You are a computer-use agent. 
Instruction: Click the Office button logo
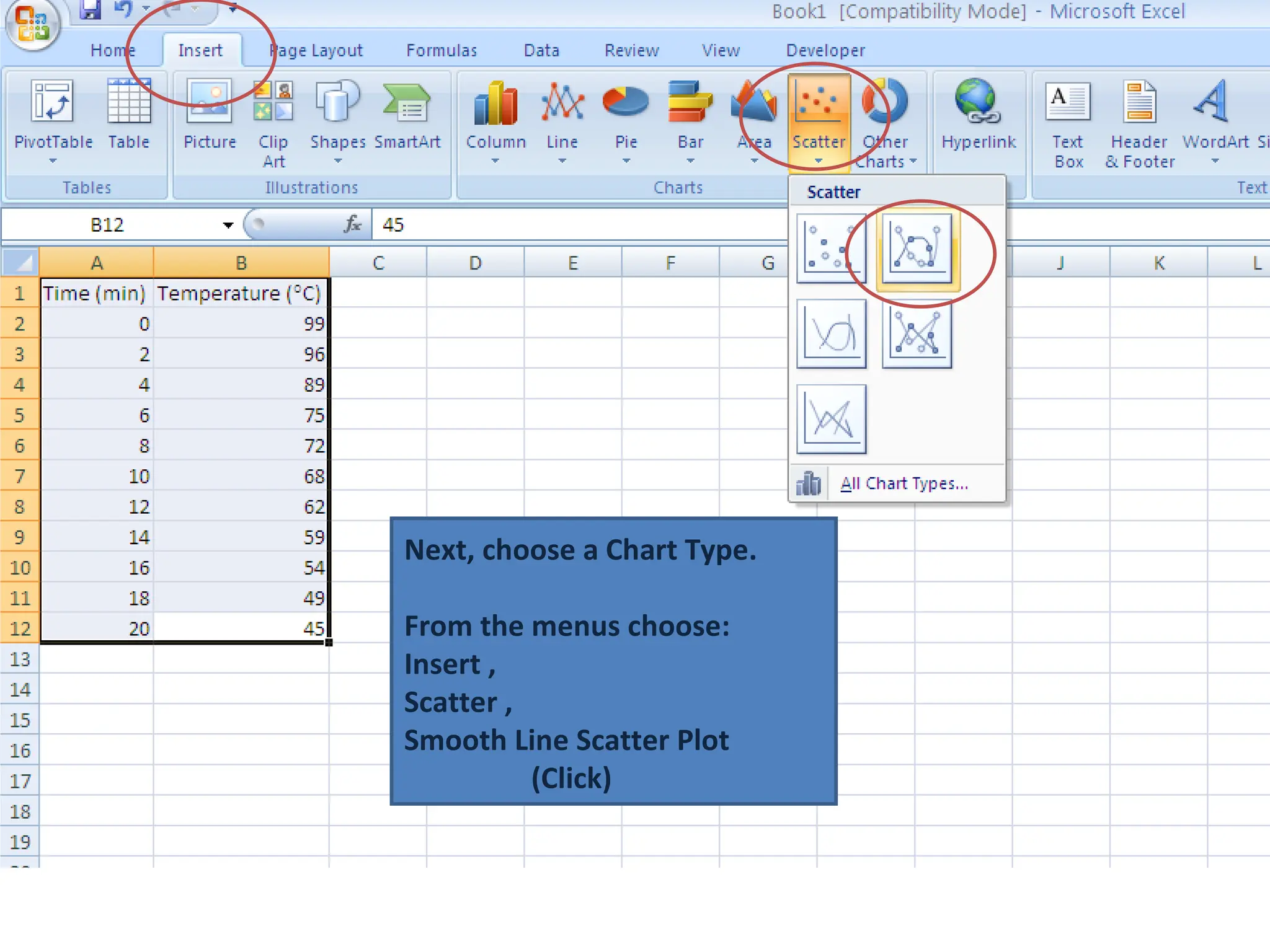(x=32, y=24)
